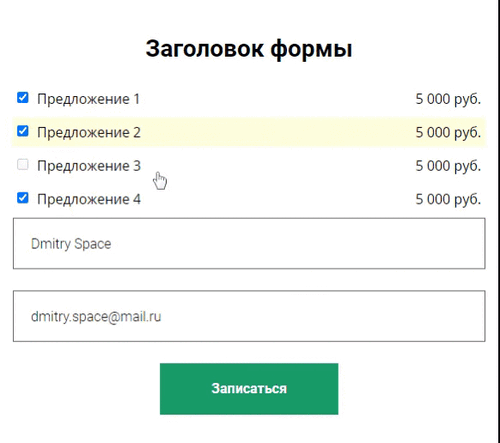
Task: Uncheck the Предложение 2 checkbox
Action: point(23,131)
